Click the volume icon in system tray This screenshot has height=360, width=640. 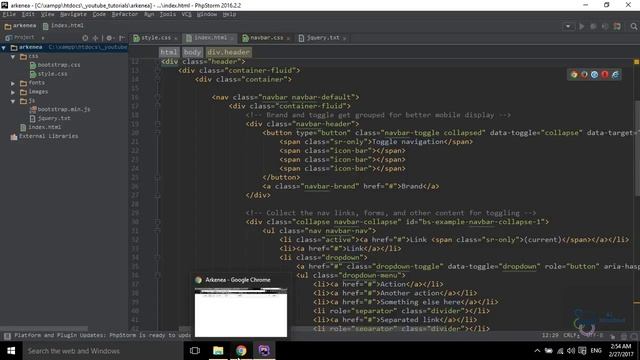(571, 351)
